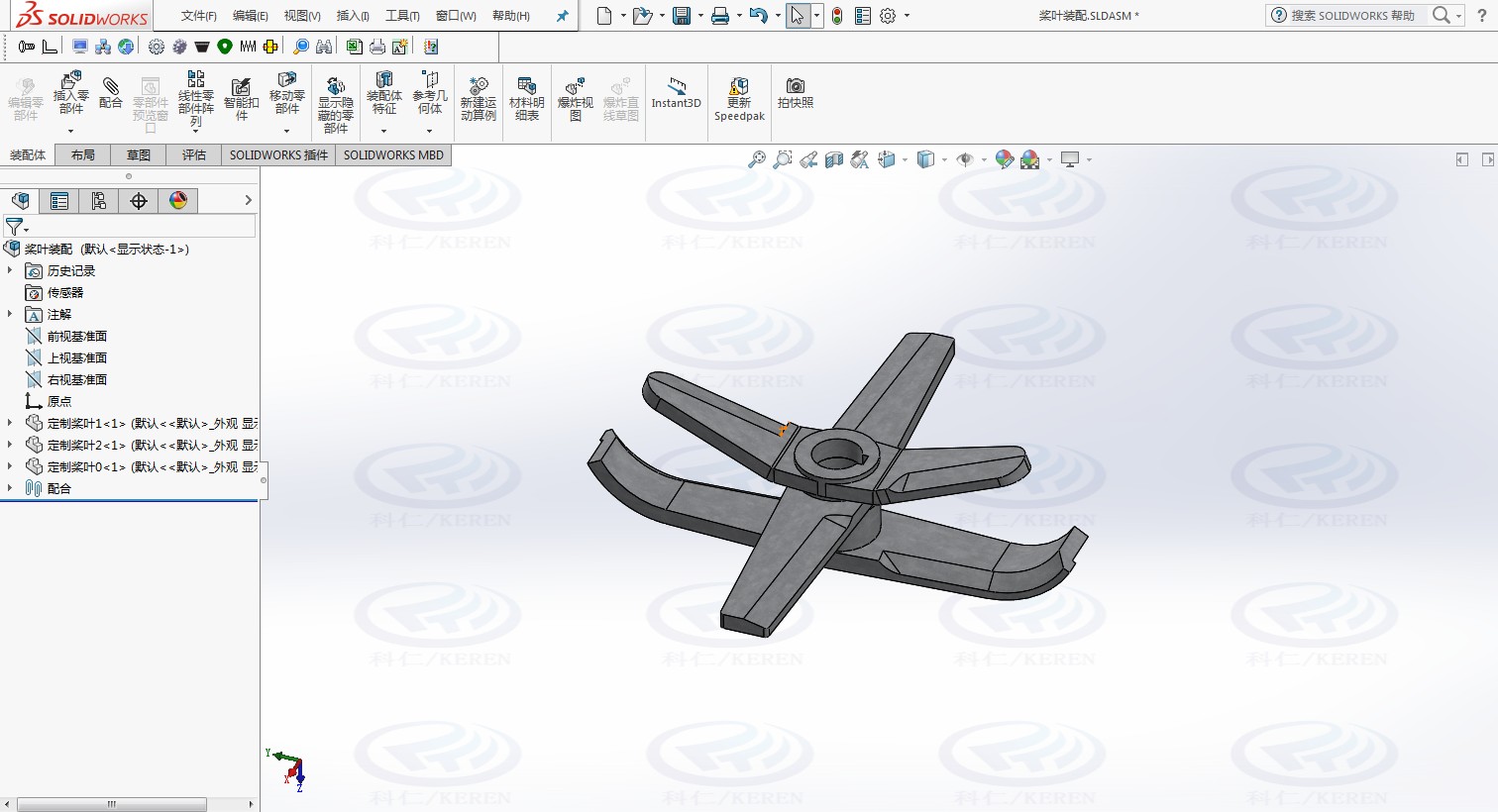Viewport: 1498px width, 812px height.
Task: Click the 配合 (Mate) paperclip tool in ribbon
Action: pyautogui.click(x=111, y=93)
